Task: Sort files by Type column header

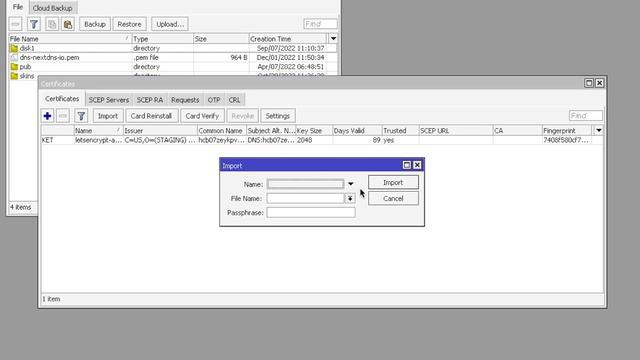Action: (x=162, y=39)
